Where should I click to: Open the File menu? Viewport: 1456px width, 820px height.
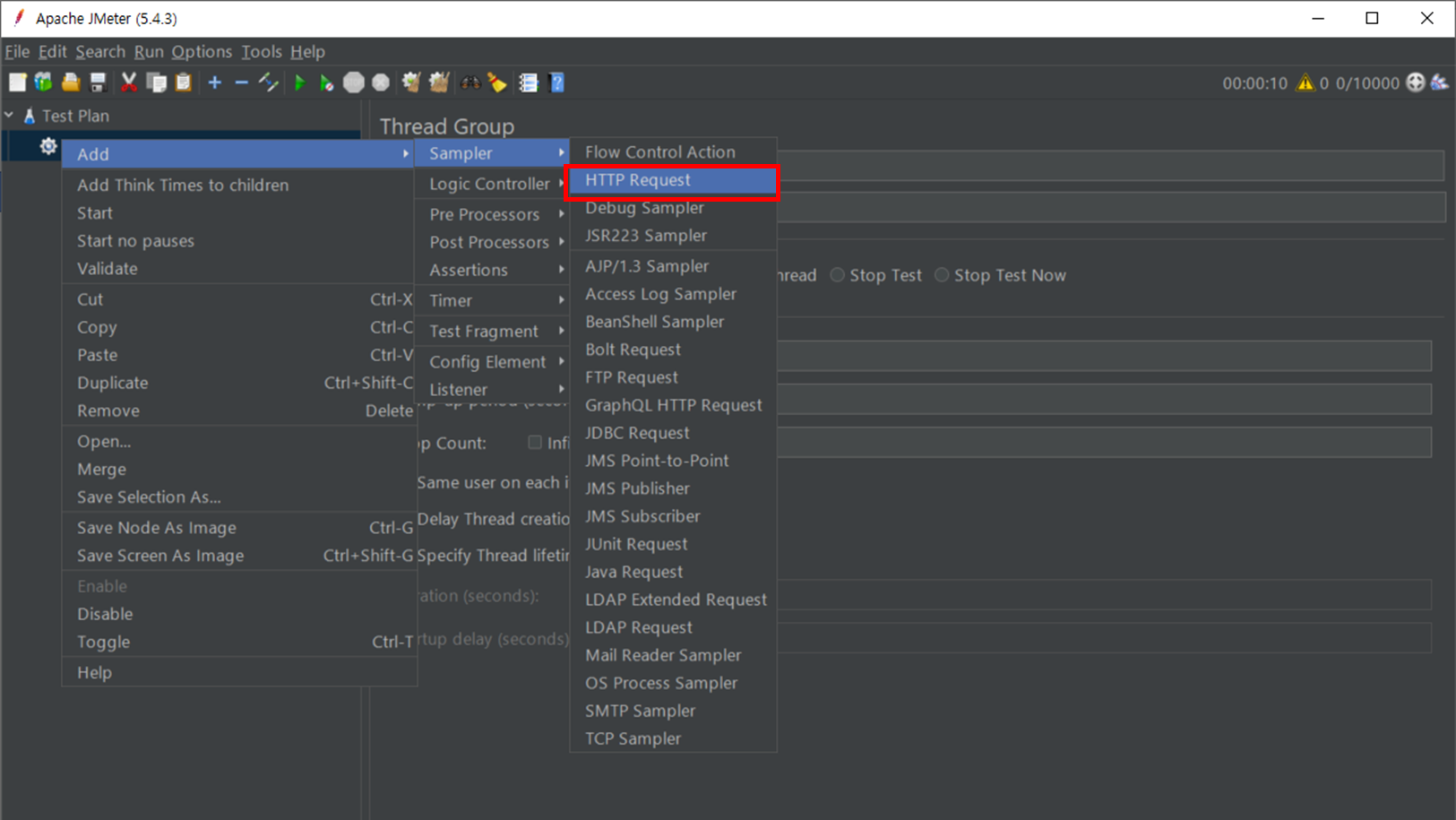tap(17, 52)
